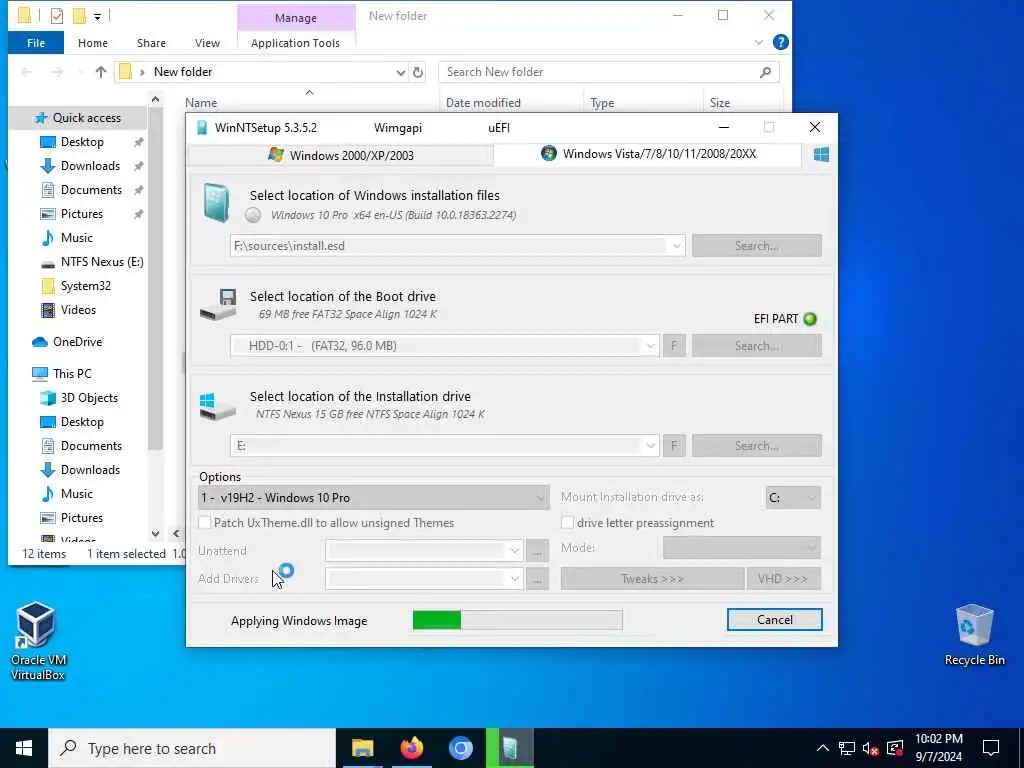Open the Windows 10 Pro edition dropdown
This screenshot has height=768, width=1024.
pyautogui.click(x=374, y=498)
